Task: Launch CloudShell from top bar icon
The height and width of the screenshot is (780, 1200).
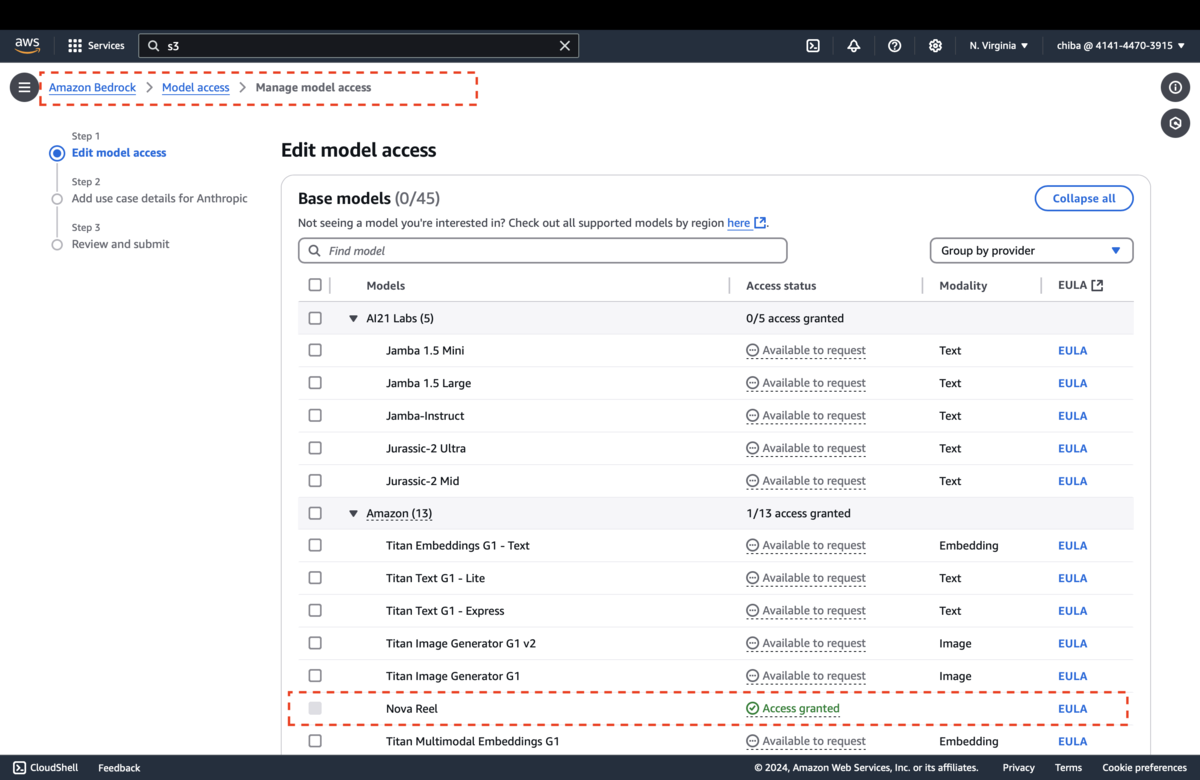Action: coord(813,46)
